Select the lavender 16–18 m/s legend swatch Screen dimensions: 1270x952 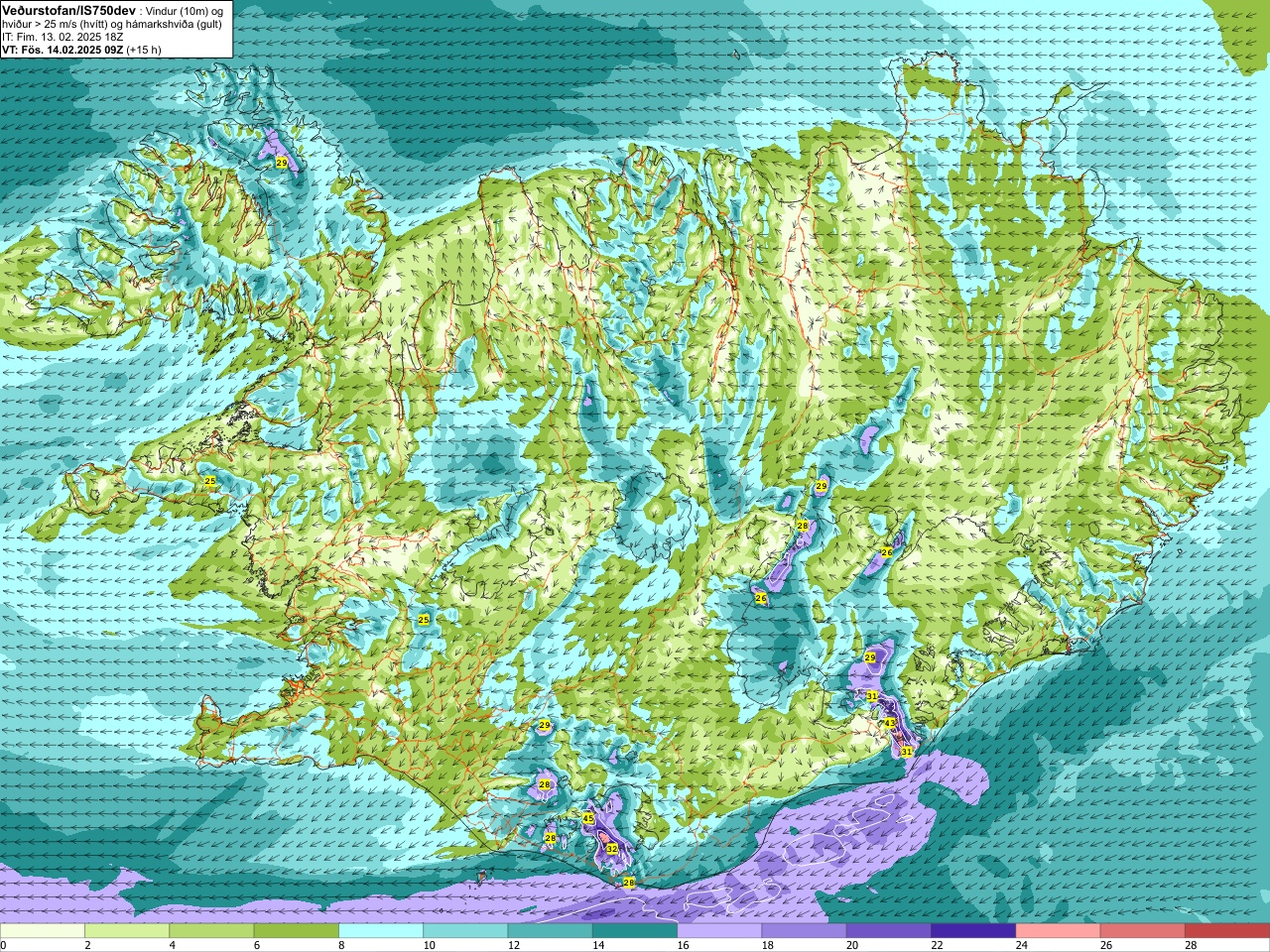[x=719, y=931]
